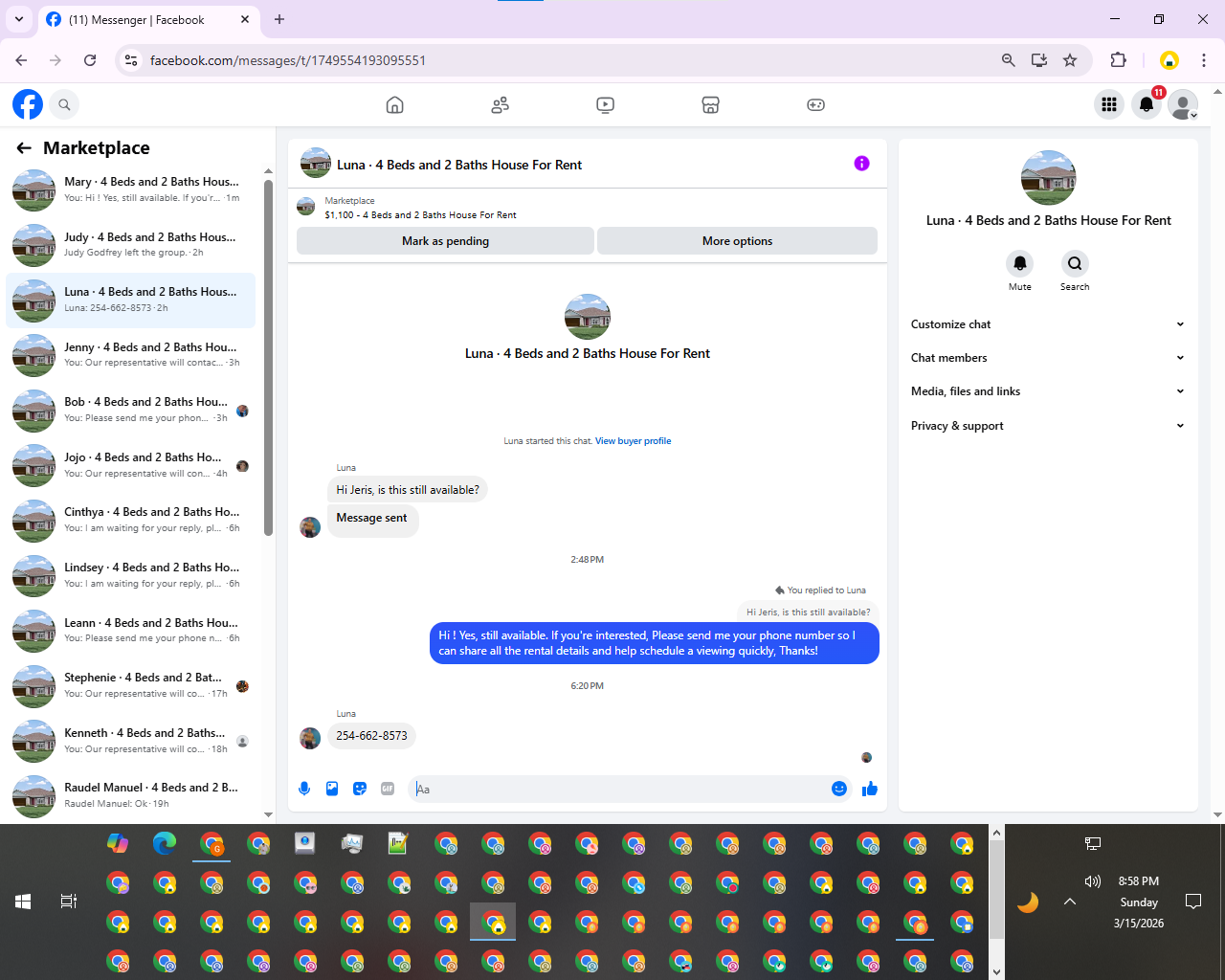Open the Gaming icon in top navigation
Viewport: 1225px width, 980px height.
point(815,105)
